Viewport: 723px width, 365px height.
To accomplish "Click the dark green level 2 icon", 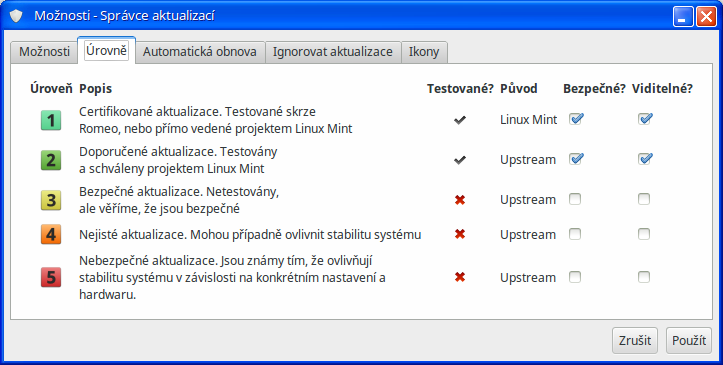I will click(51, 160).
